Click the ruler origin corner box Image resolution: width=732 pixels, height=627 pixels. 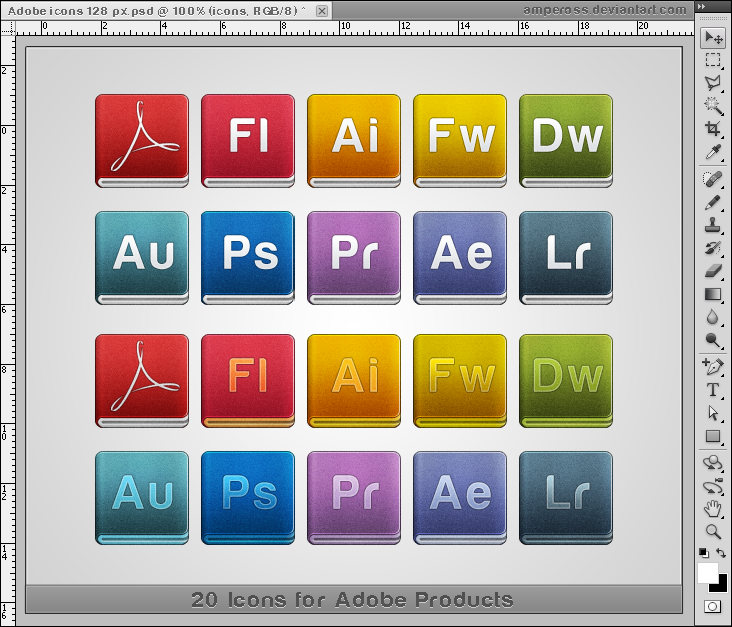pos(8,28)
